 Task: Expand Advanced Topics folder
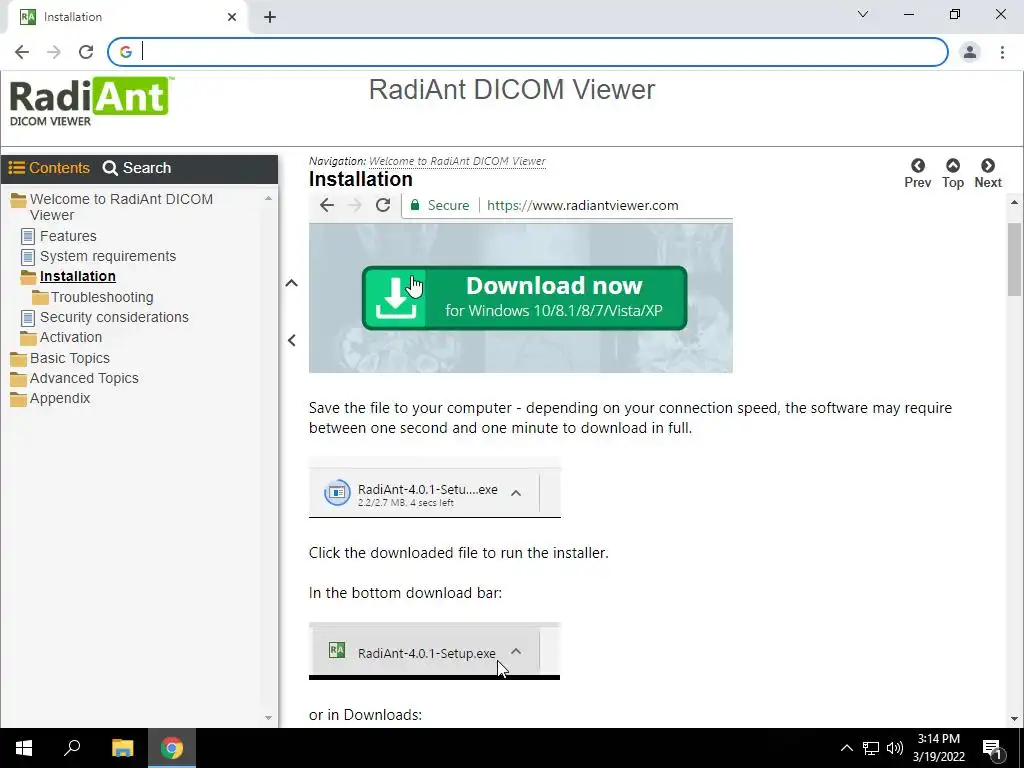(84, 378)
